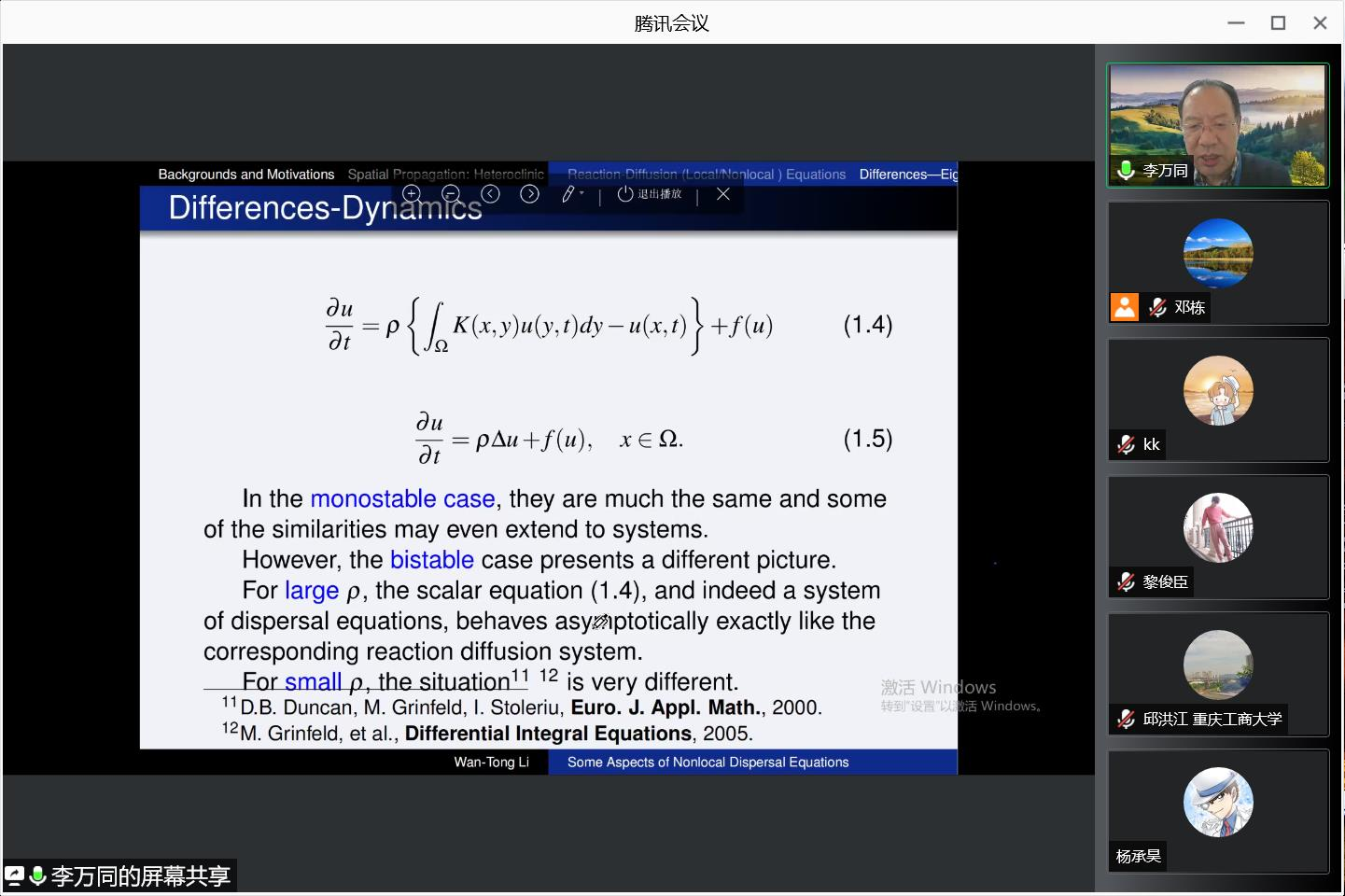Click the zoom out magnifier icon
The width and height of the screenshot is (1345, 896).
tap(451, 193)
